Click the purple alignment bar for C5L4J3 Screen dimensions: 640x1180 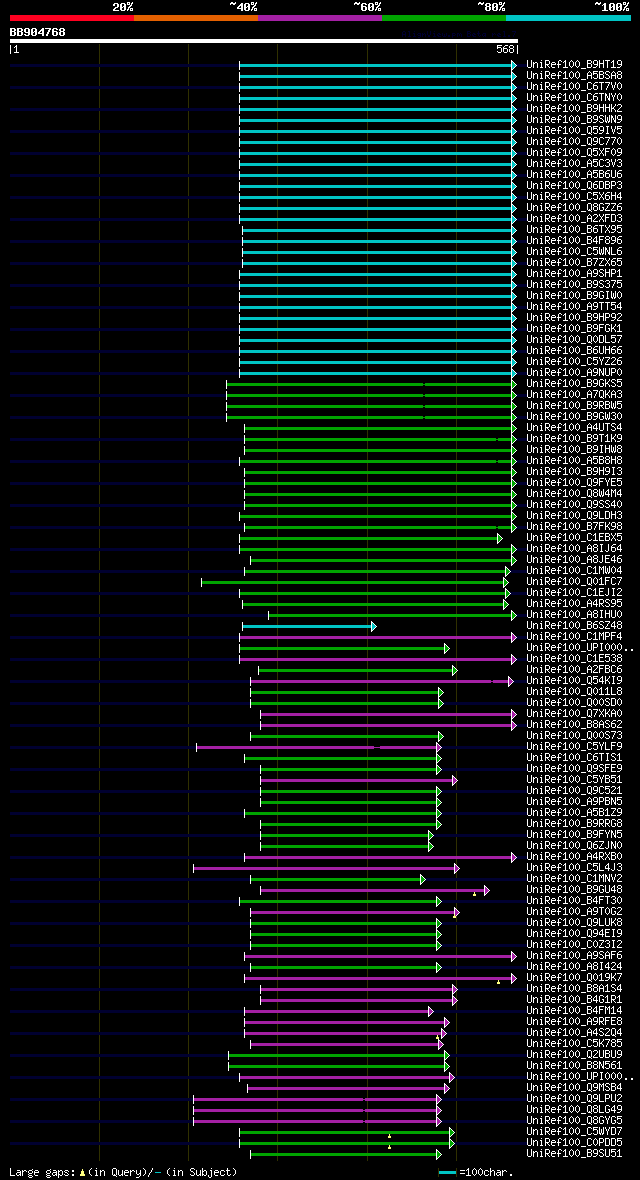coord(326,868)
